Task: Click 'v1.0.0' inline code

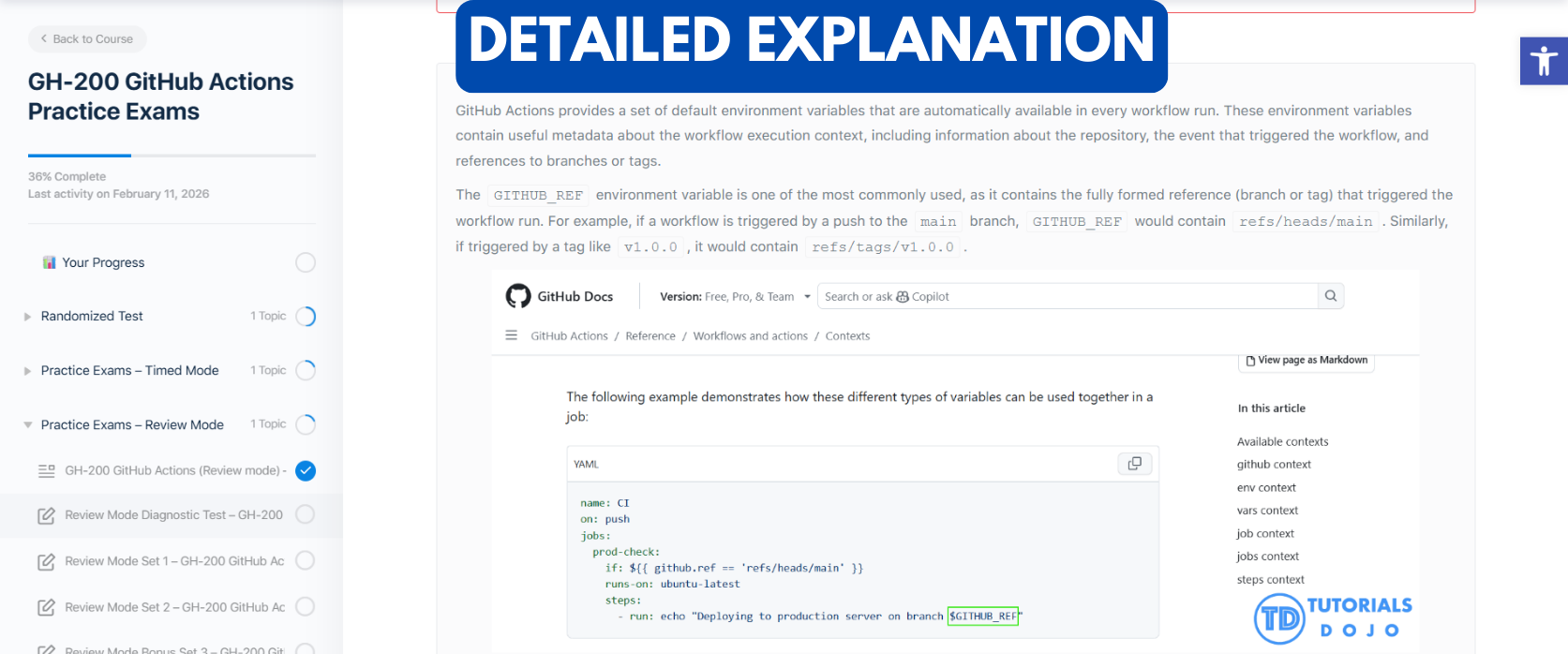Action: (650, 247)
